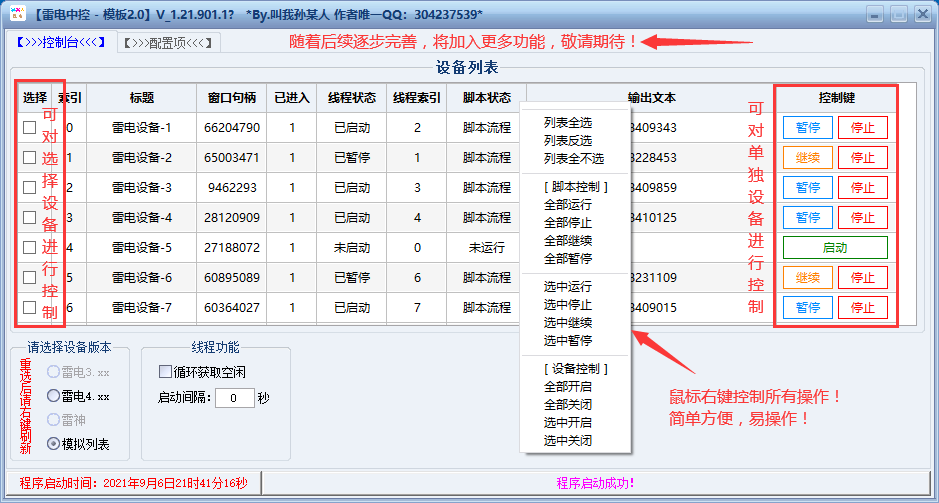Image resolution: width=939 pixels, height=503 pixels.
Task: Click the 标题 column header
Action: [x=142, y=98]
